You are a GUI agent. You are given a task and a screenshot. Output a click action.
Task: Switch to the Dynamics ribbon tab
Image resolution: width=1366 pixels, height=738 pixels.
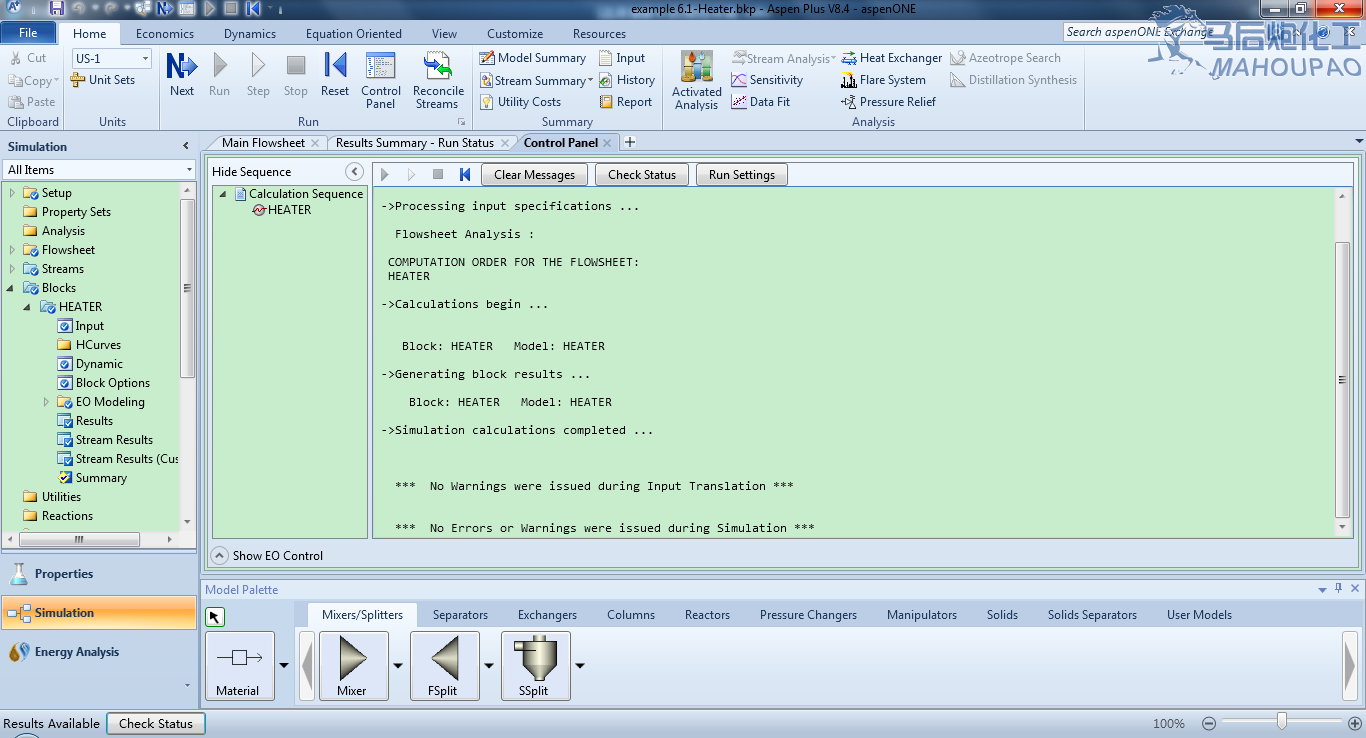tap(250, 33)
